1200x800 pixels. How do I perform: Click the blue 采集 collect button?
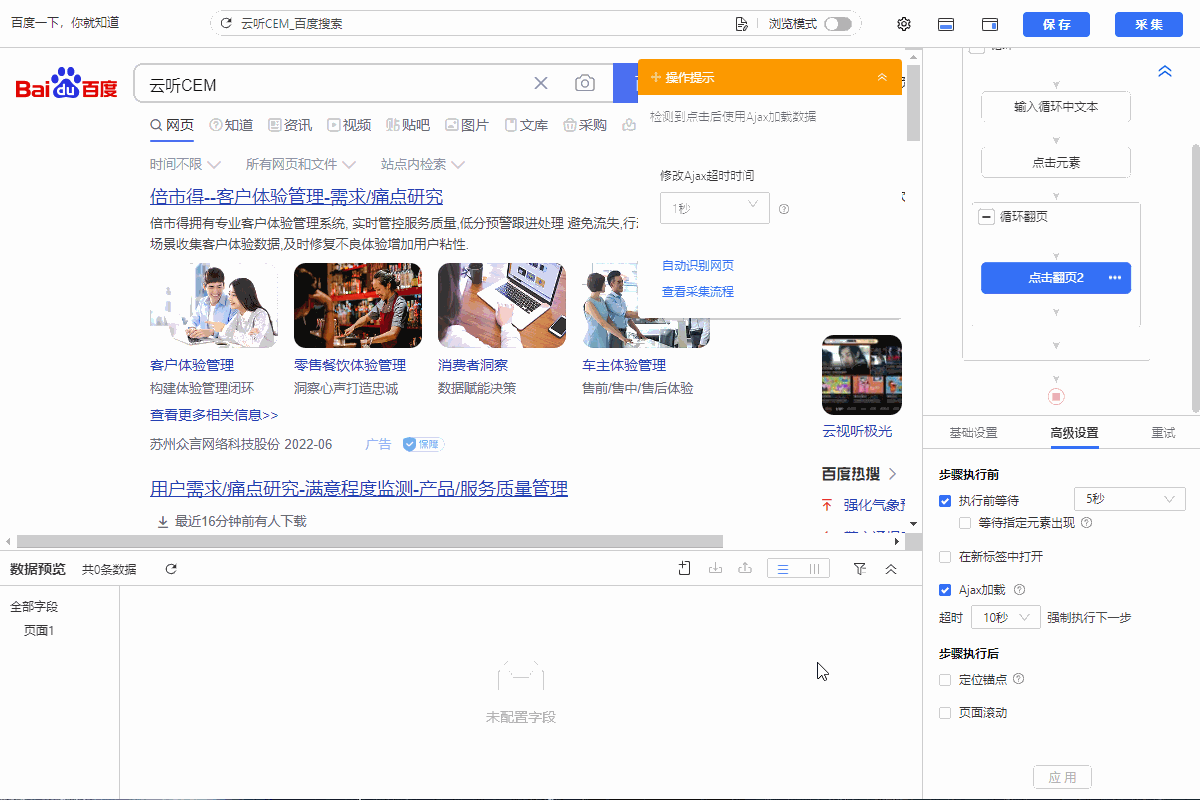coord(1149,25)
